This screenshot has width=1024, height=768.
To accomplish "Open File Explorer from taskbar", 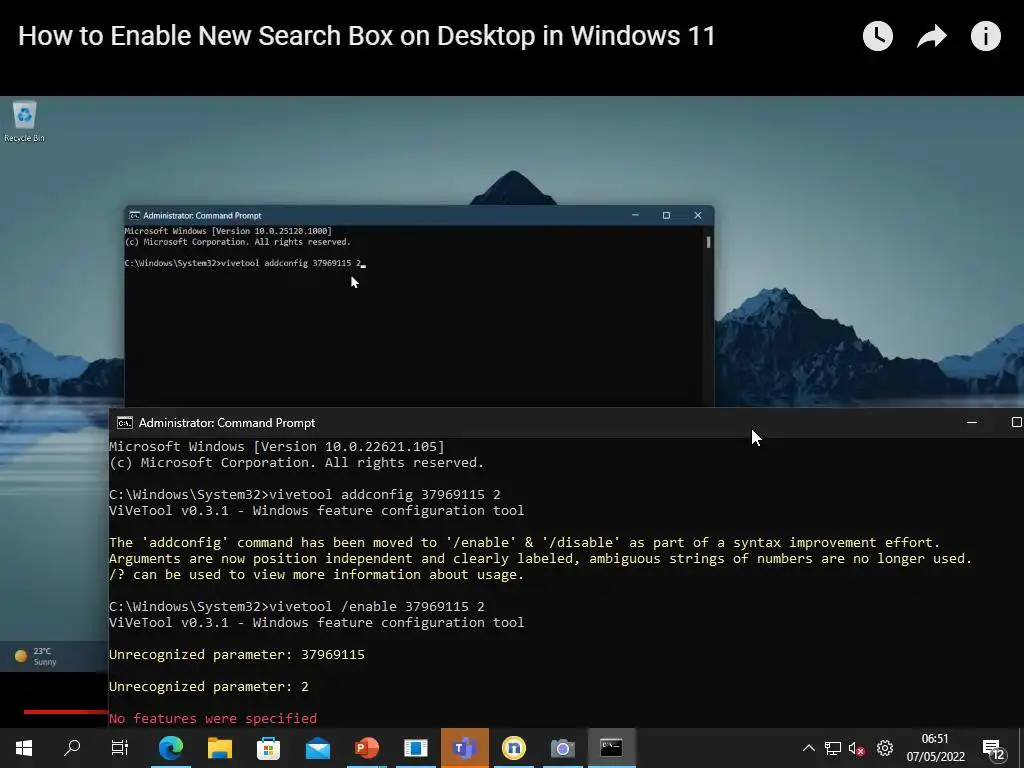I will click(x=220, y=748).
